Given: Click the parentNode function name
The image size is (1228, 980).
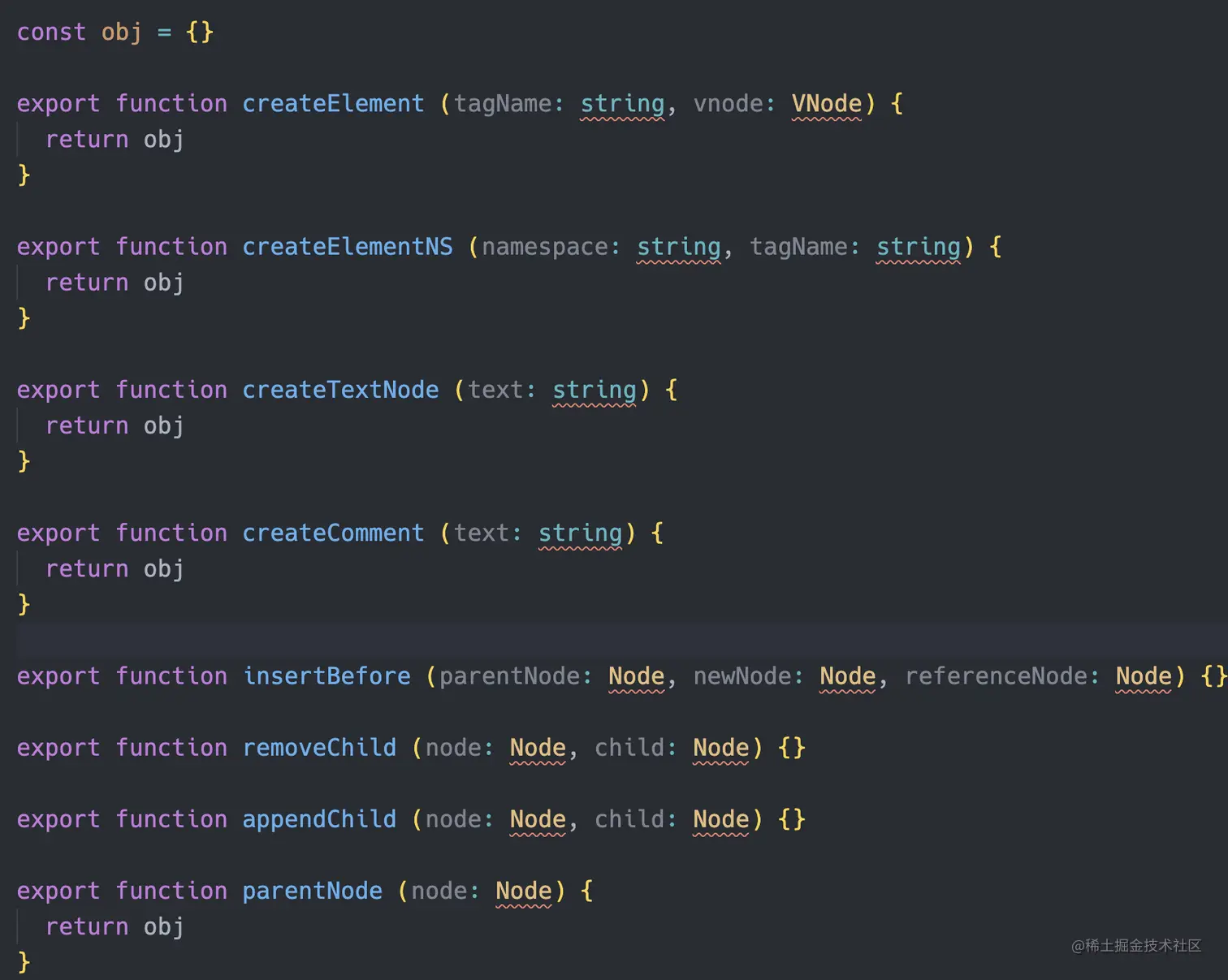Looking at the screenshot, I should tap(312, 891).
